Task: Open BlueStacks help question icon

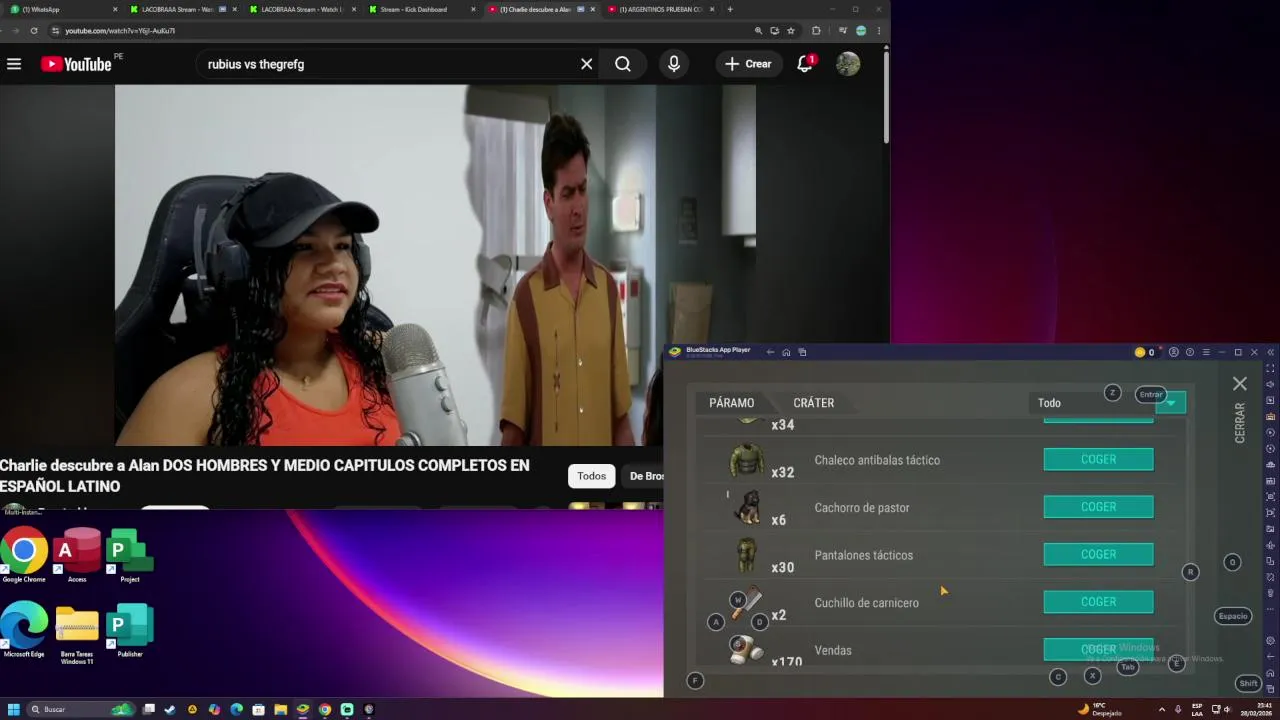Action: 1190,352
